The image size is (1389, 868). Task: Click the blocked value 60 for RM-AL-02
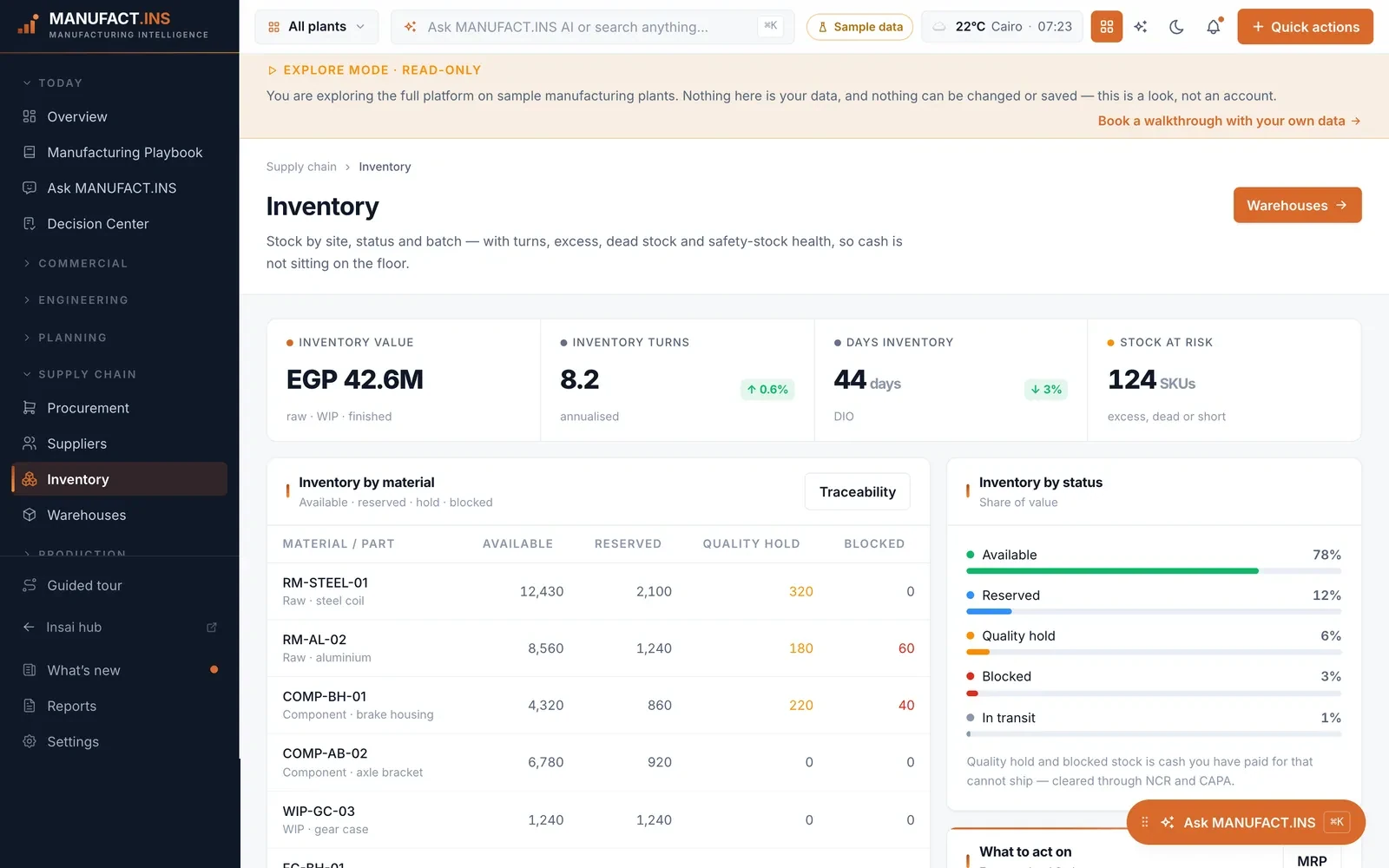pos(905,648)
